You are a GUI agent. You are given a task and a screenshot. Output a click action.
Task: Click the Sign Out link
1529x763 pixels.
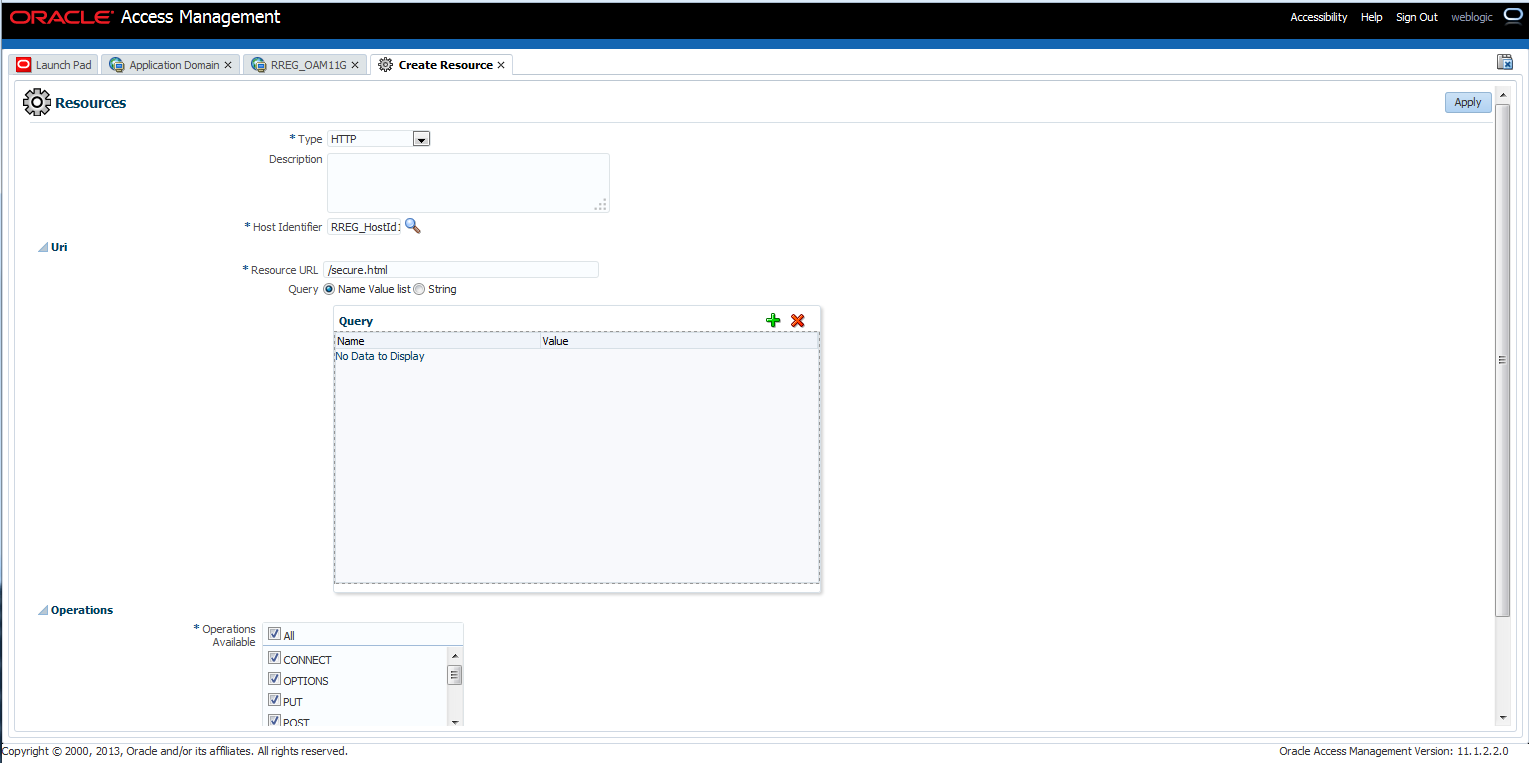pos(1416,17)
